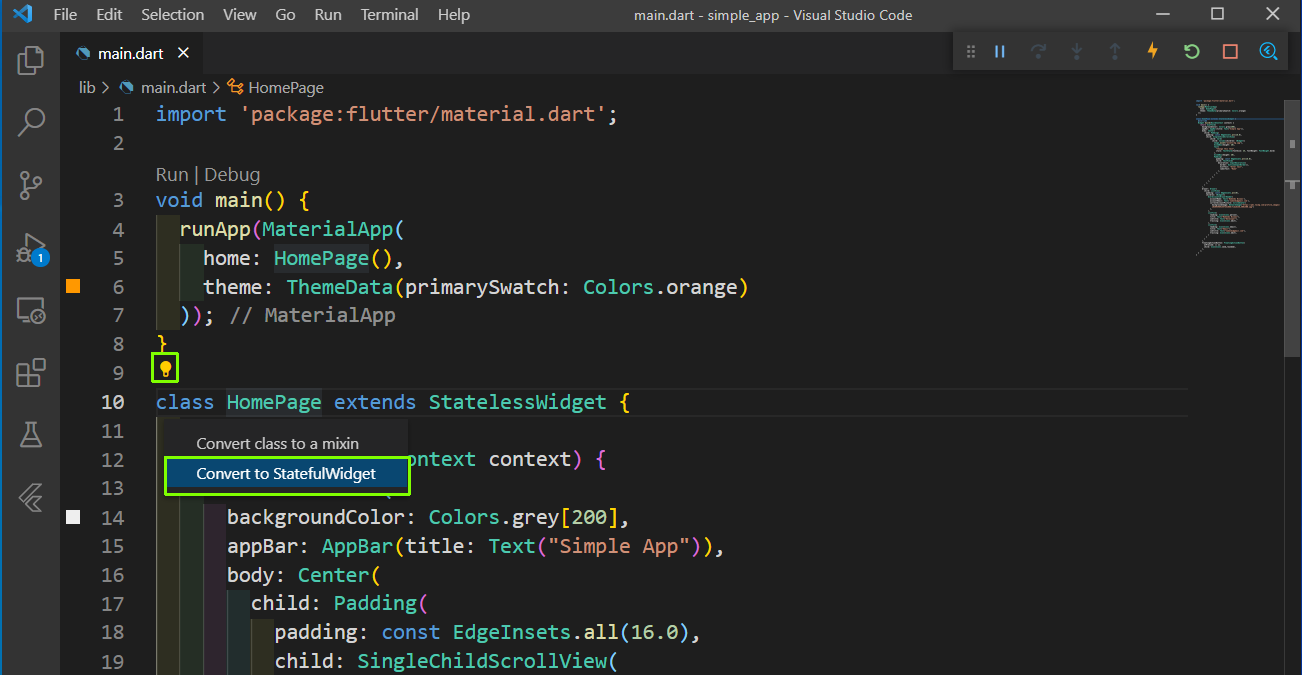Click primarySwatch on line 6
Image resolution: width=1302 pixels, height=675 pixels.
tap(482, 287)
